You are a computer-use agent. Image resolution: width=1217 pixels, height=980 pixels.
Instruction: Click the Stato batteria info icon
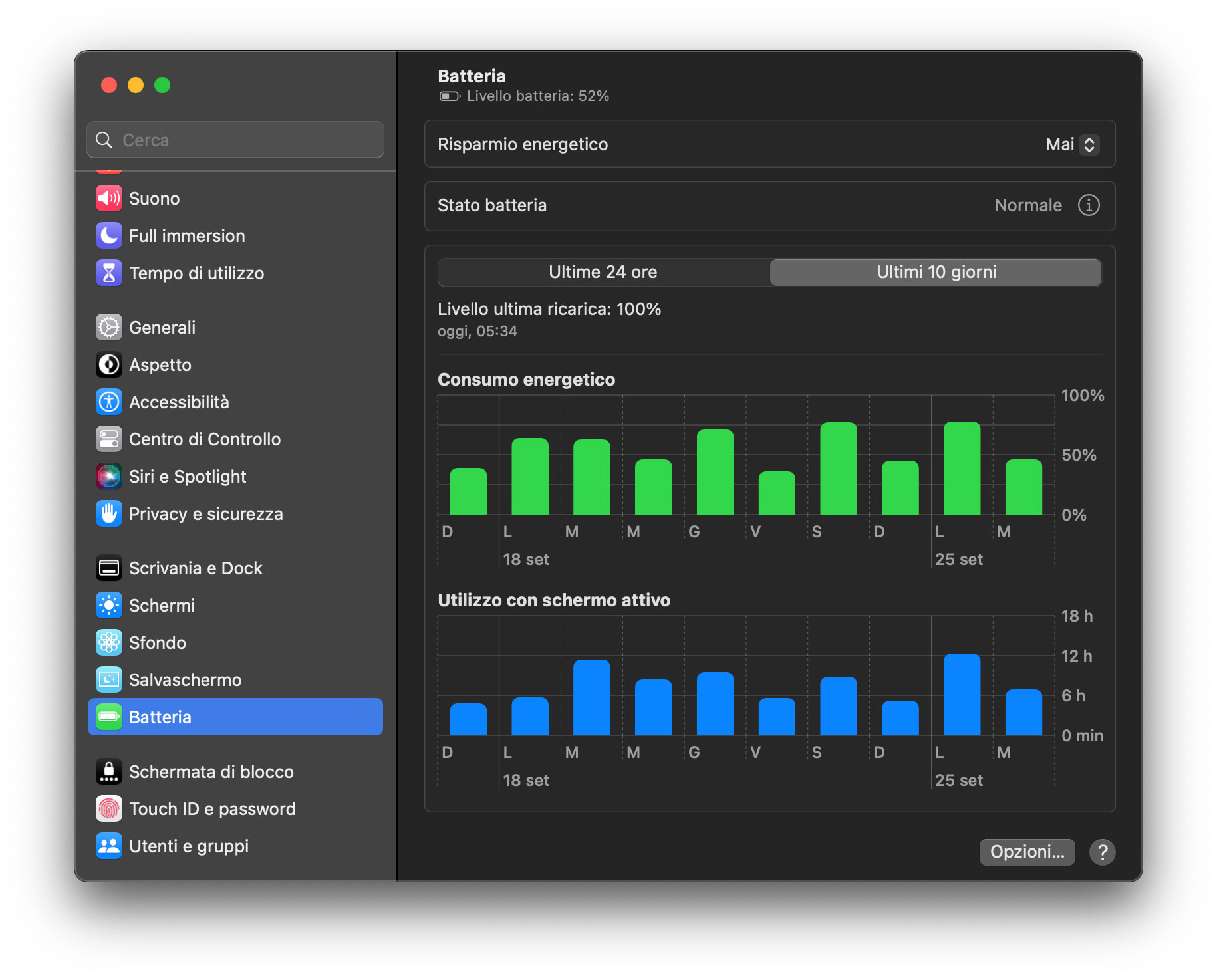(1089, 205)
